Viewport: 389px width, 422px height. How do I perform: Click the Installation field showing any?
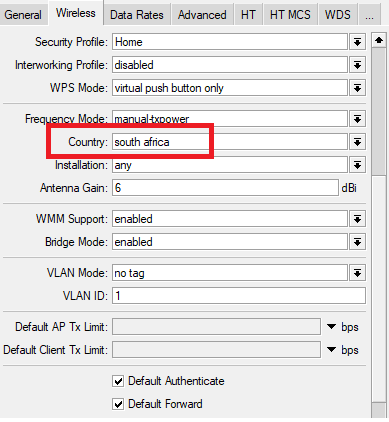pyautogui.click(x=230, y=165)
